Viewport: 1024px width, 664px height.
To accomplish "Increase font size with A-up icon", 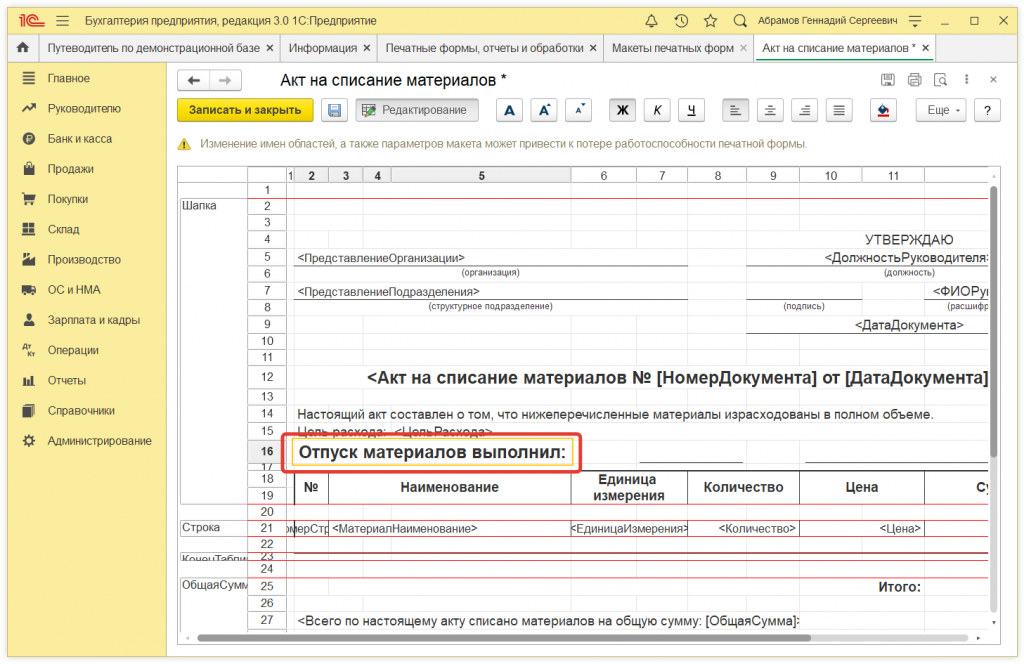I will point(544,111).
